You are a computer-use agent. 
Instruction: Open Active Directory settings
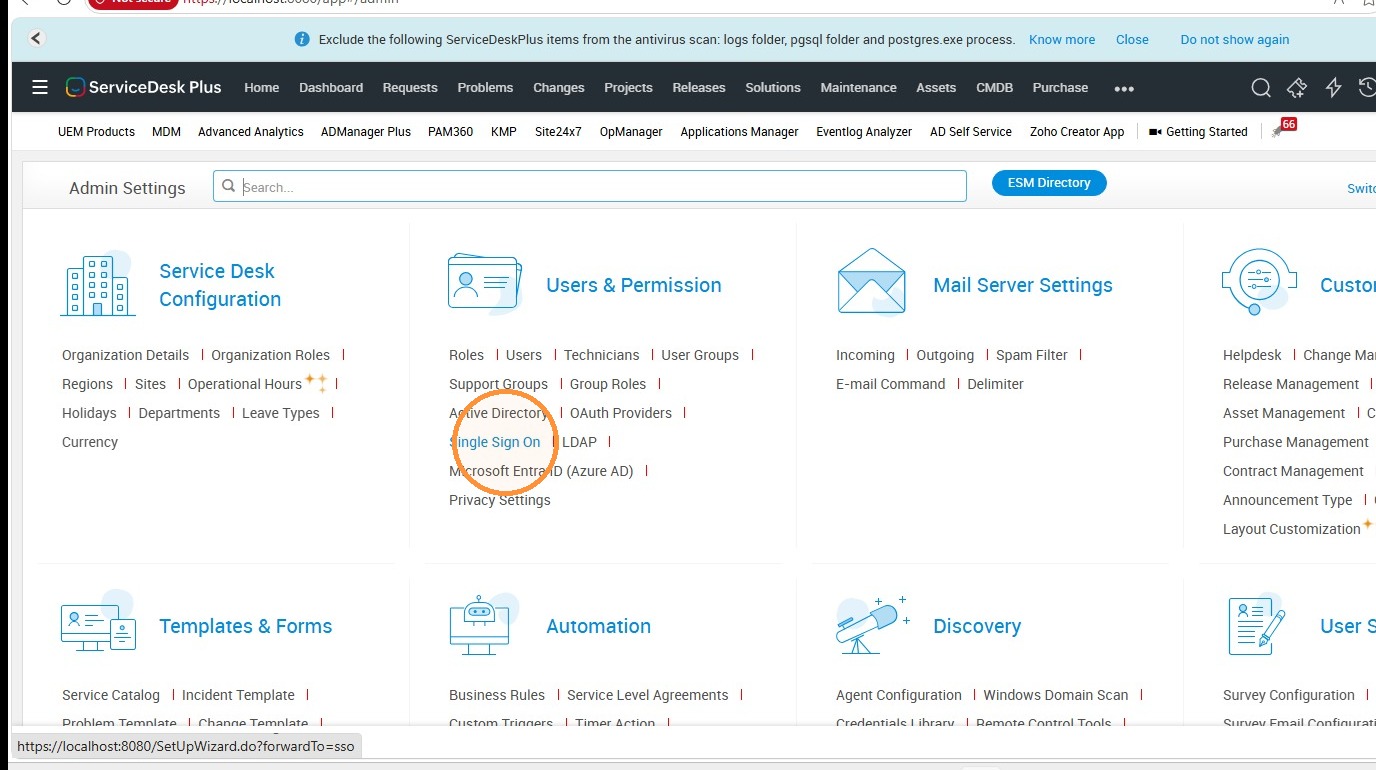click(x=498, y=413)
